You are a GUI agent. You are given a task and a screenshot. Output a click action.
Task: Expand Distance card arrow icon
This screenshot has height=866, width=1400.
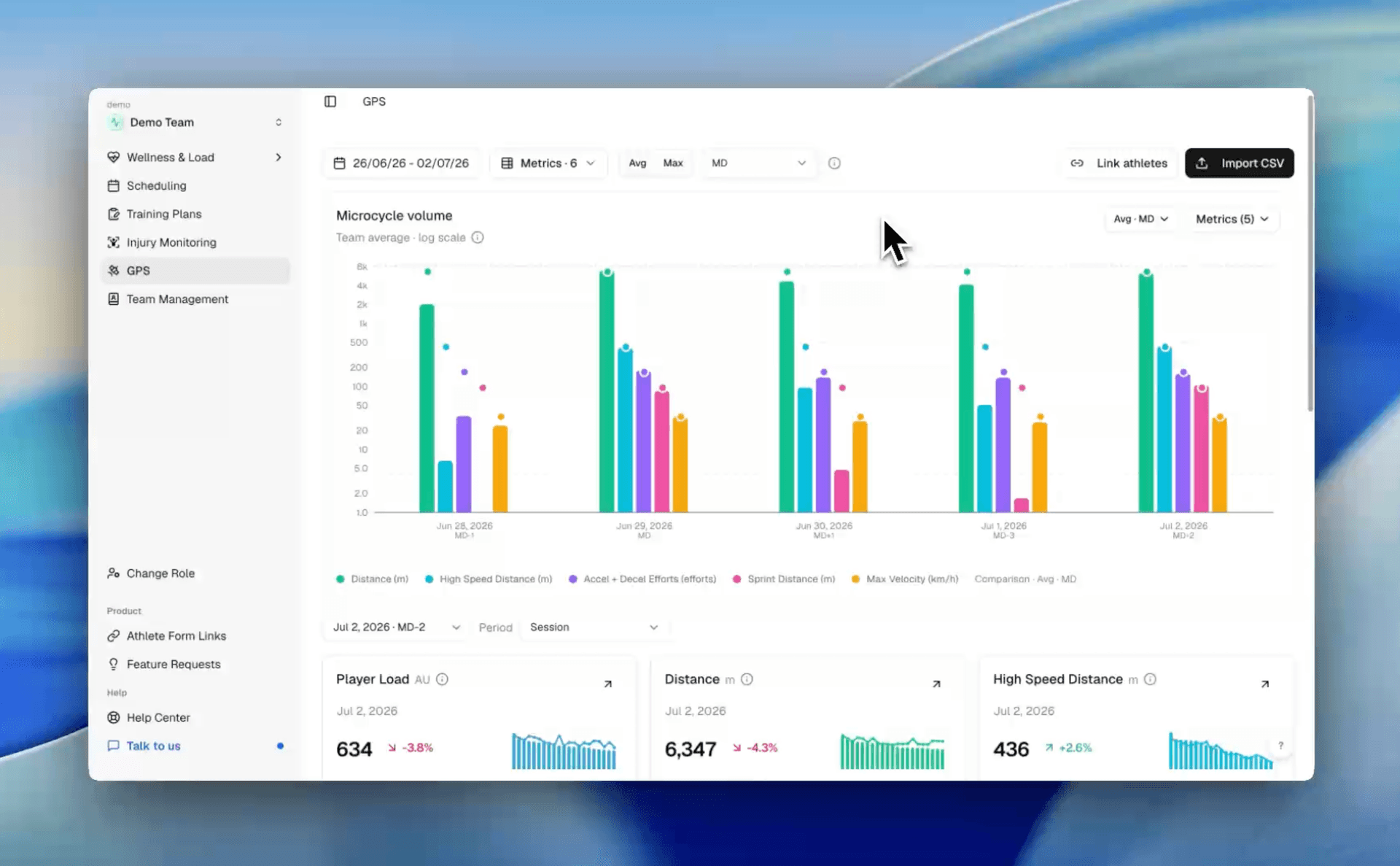click(936, 684)
